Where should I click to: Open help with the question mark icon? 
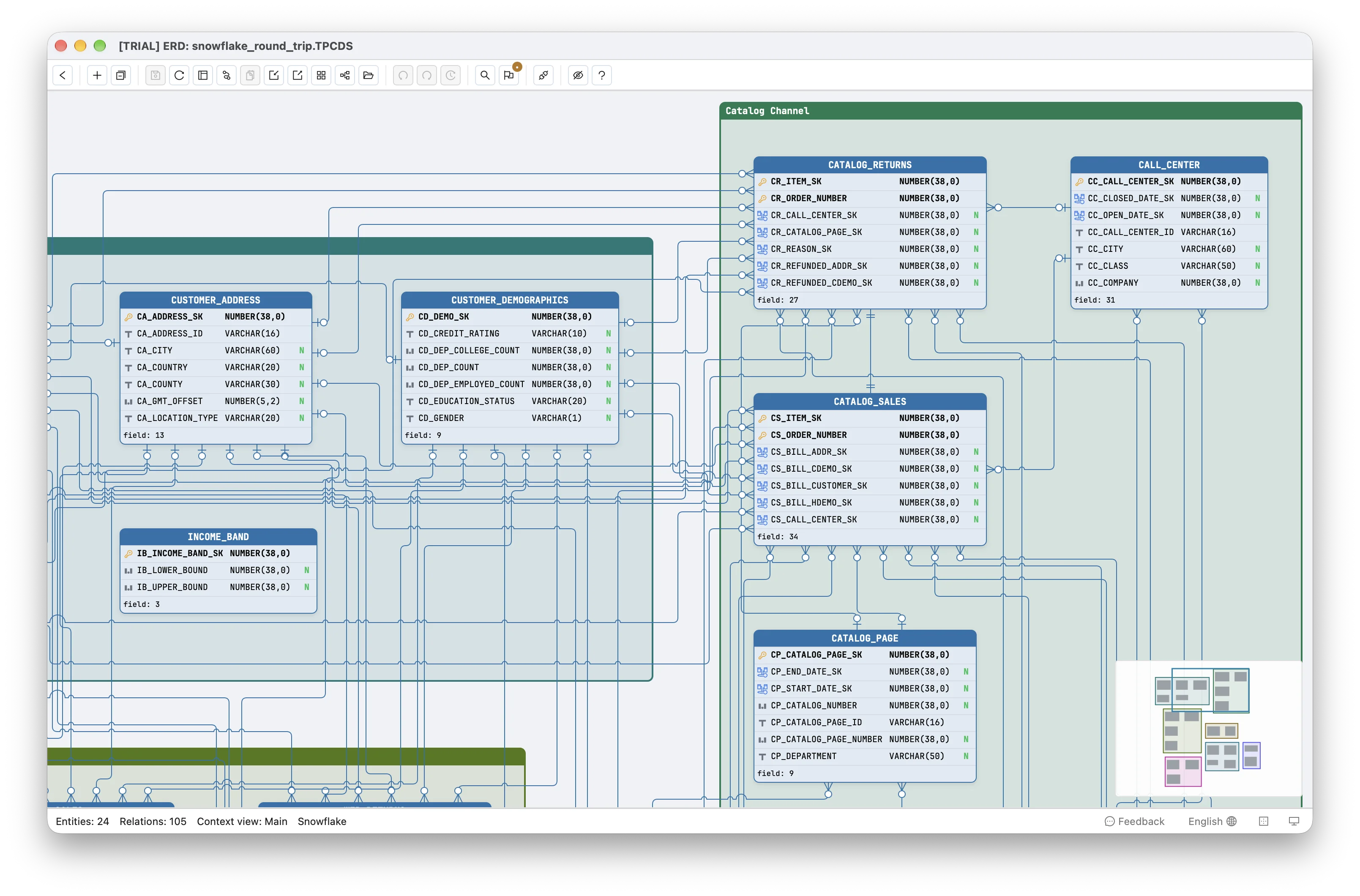click(602, 75)
